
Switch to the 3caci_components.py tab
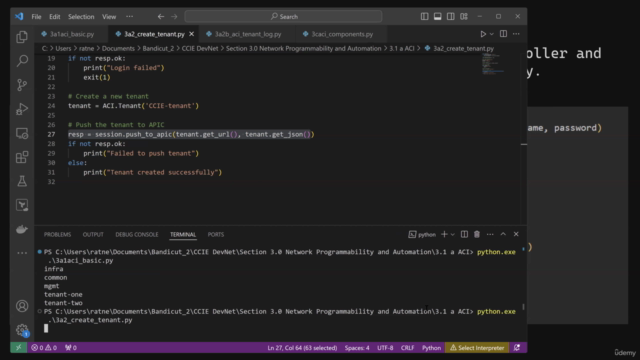(342, 34)
